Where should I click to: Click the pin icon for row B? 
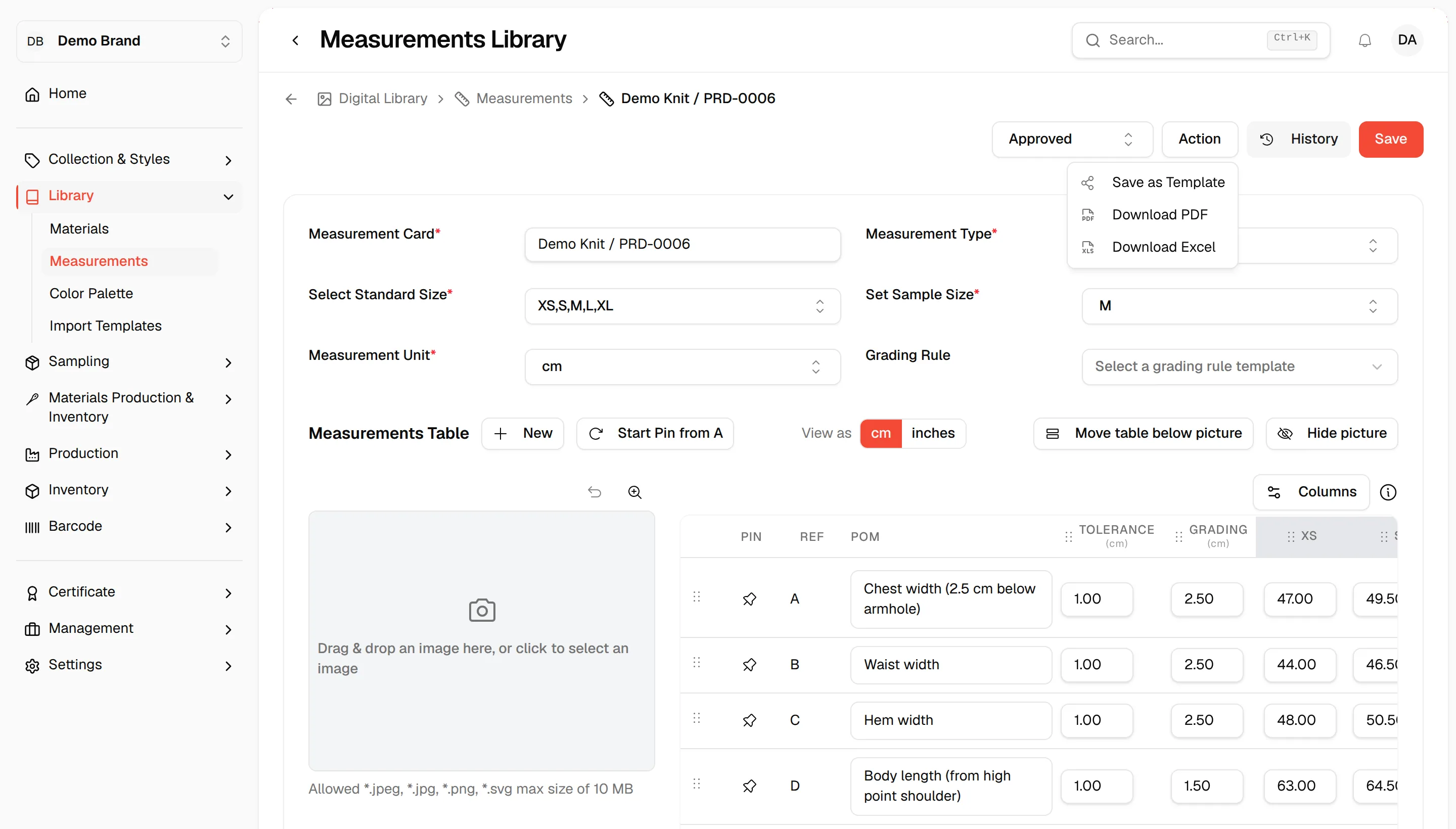[x=749, y=664]
